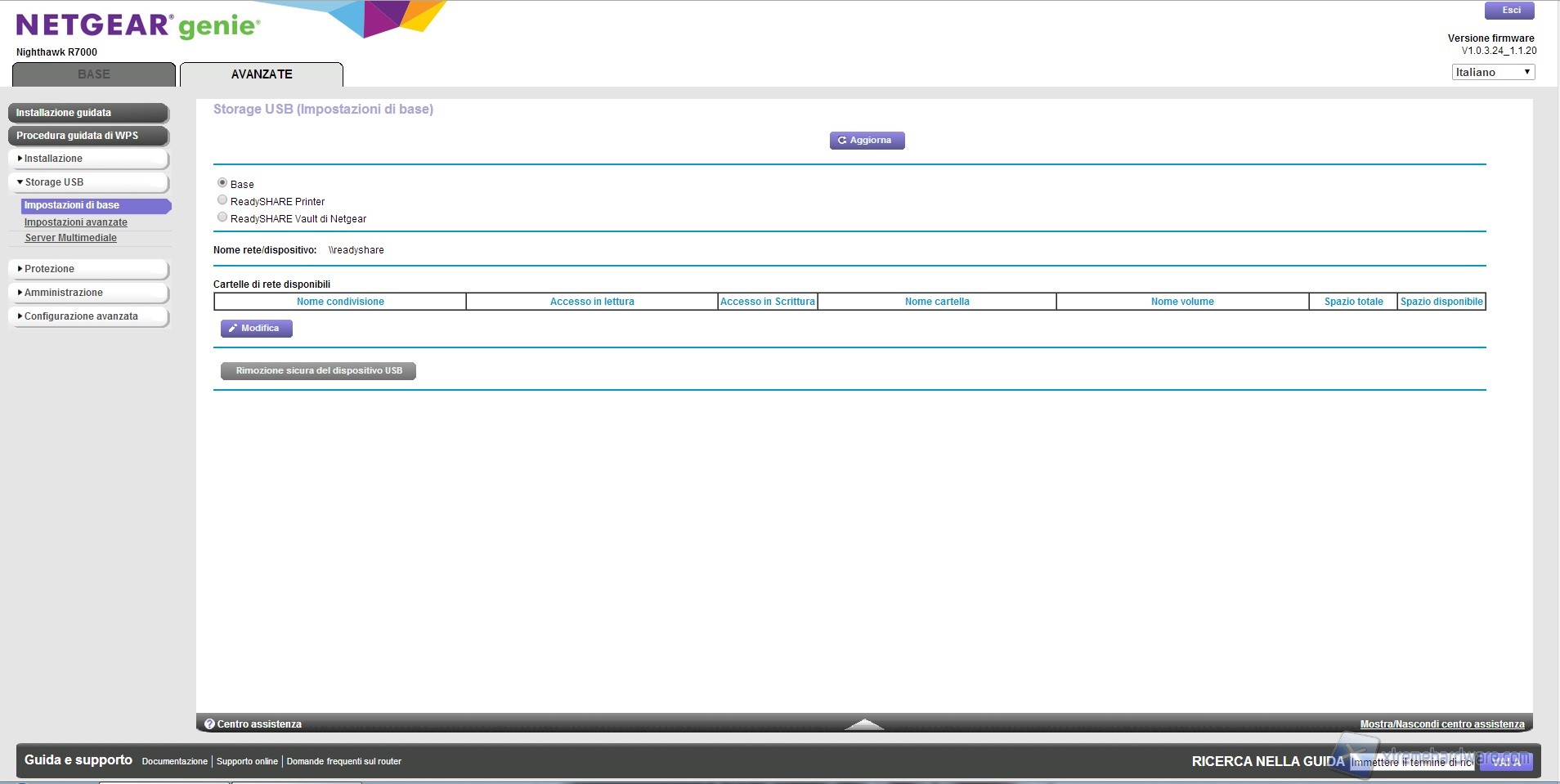Expand the Amministrazione sidebar section
The height and width of the screenshot is (784, 1560).
(x=88, y=293)
